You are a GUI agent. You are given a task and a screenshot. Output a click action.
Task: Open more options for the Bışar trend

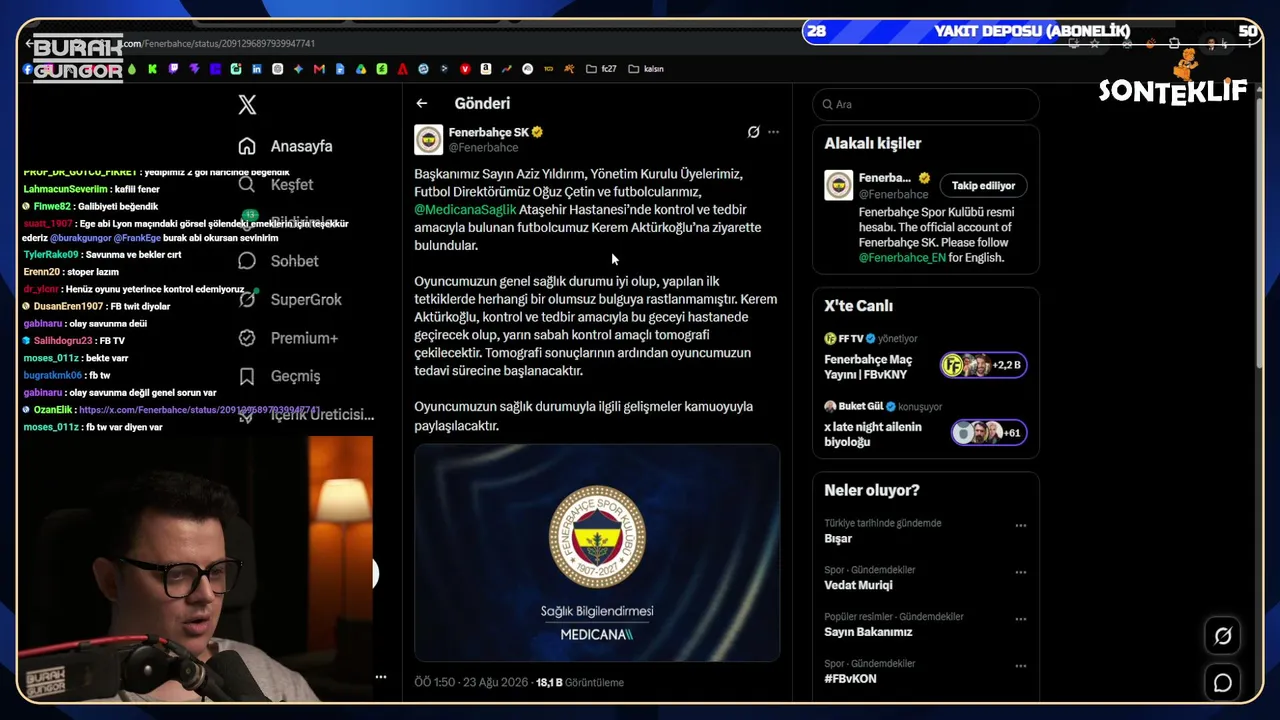pyautogui.click(x=1021, y=525)
